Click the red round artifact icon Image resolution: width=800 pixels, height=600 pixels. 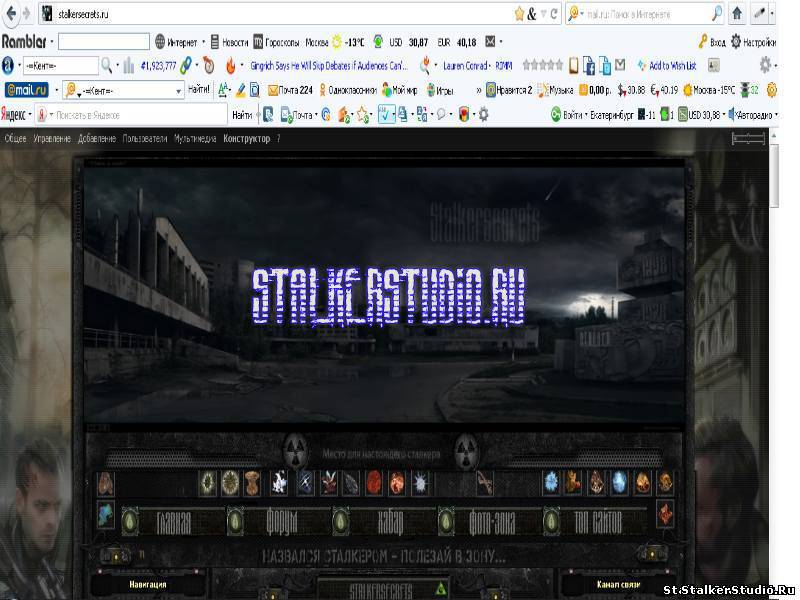point(374,482)
